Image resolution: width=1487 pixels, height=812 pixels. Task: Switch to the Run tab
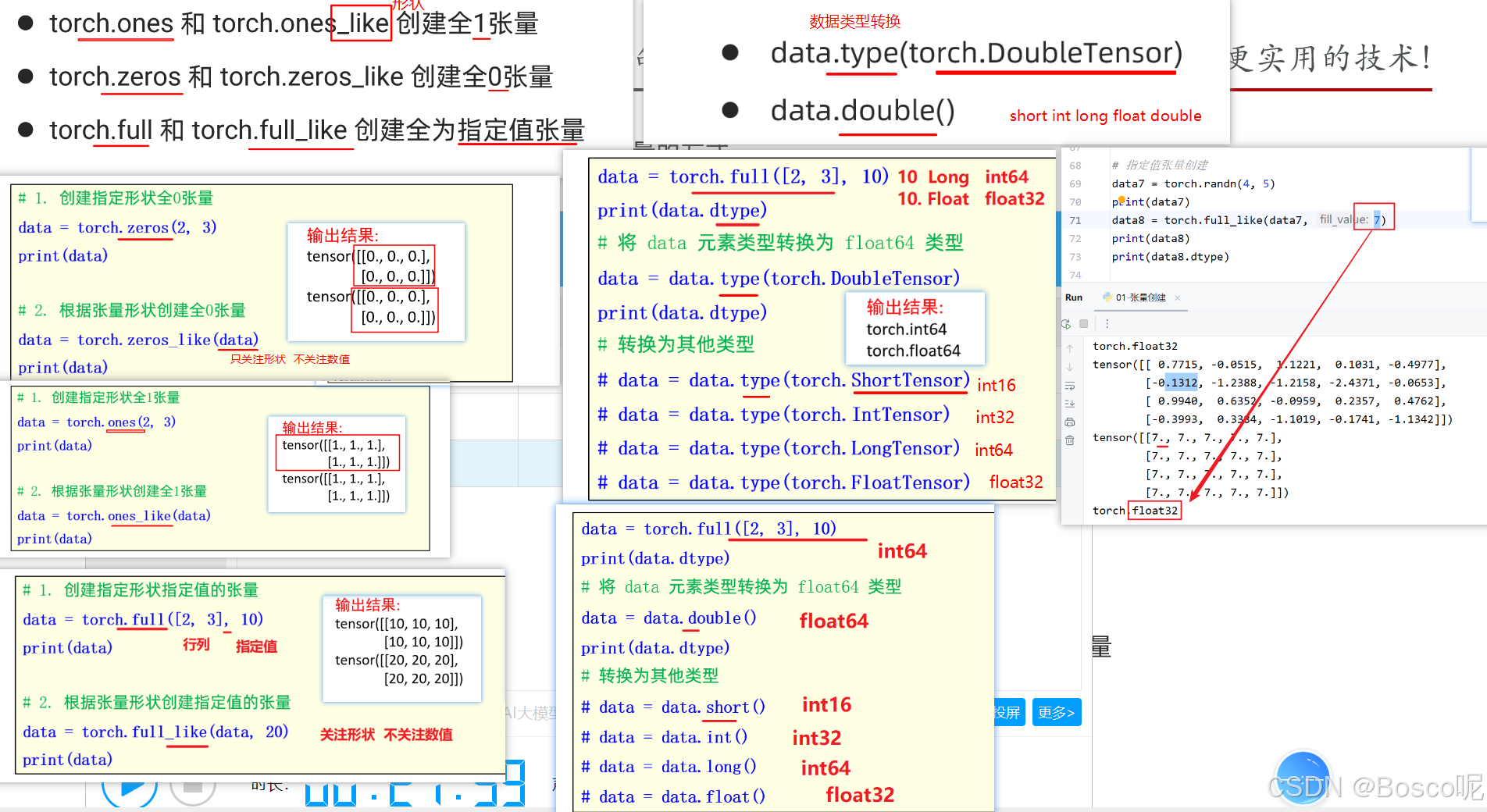1073,297
